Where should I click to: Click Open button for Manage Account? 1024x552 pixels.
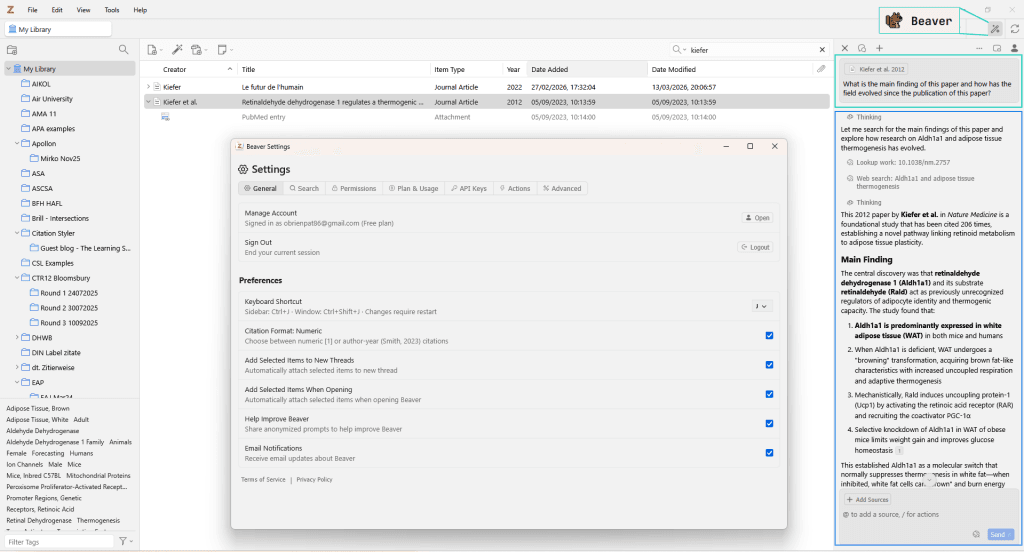[x=758, y=218]
